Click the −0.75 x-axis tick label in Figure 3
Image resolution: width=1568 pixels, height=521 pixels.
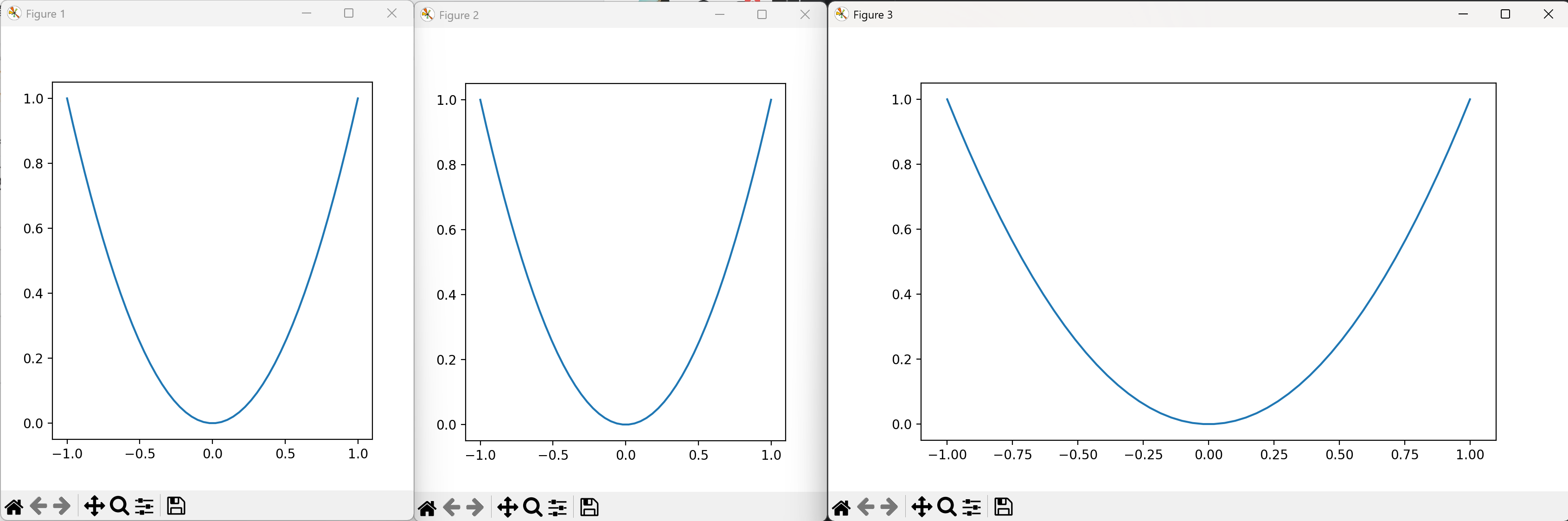[1013, 455]
